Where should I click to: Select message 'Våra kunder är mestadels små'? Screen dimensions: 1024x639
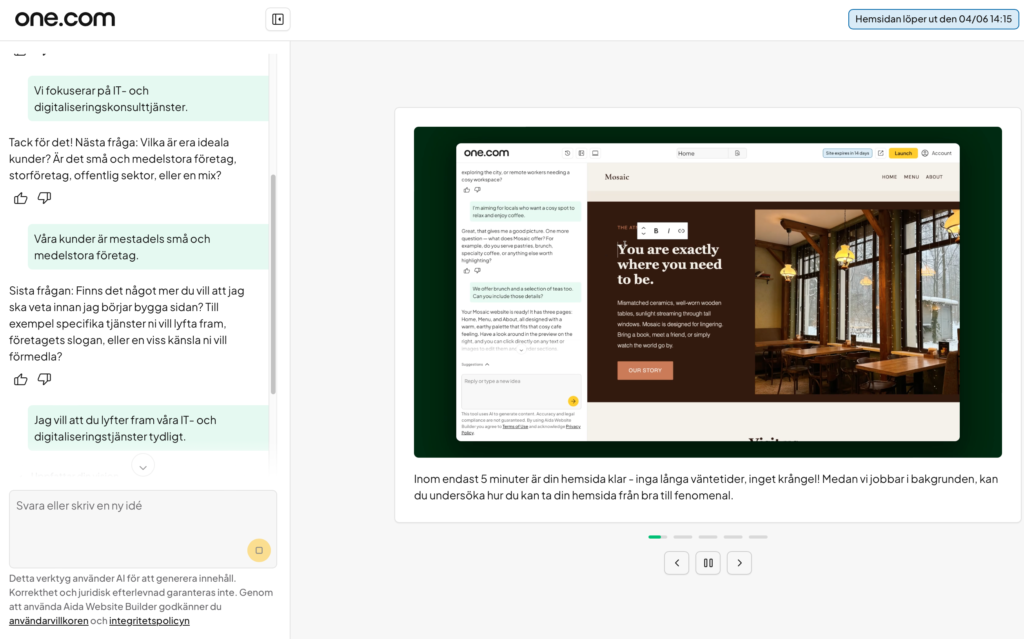coord(148,247)
